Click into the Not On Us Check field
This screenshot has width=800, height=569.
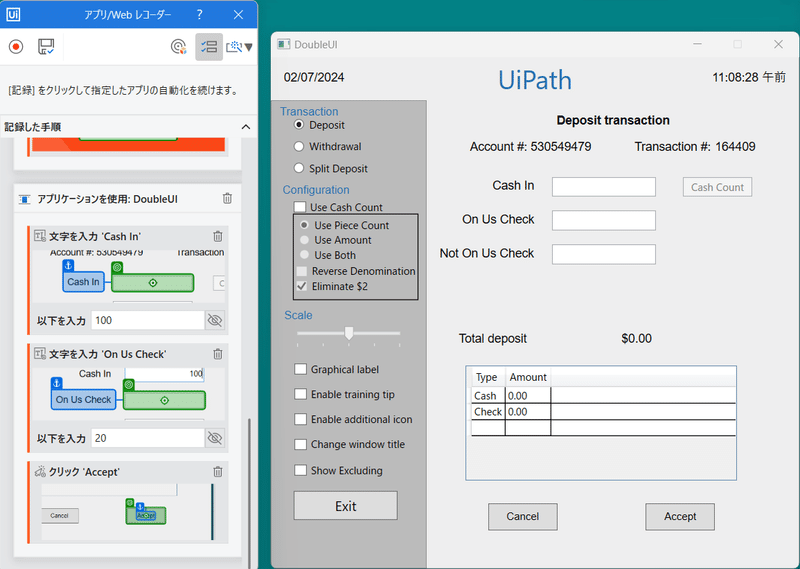(604, 254)
